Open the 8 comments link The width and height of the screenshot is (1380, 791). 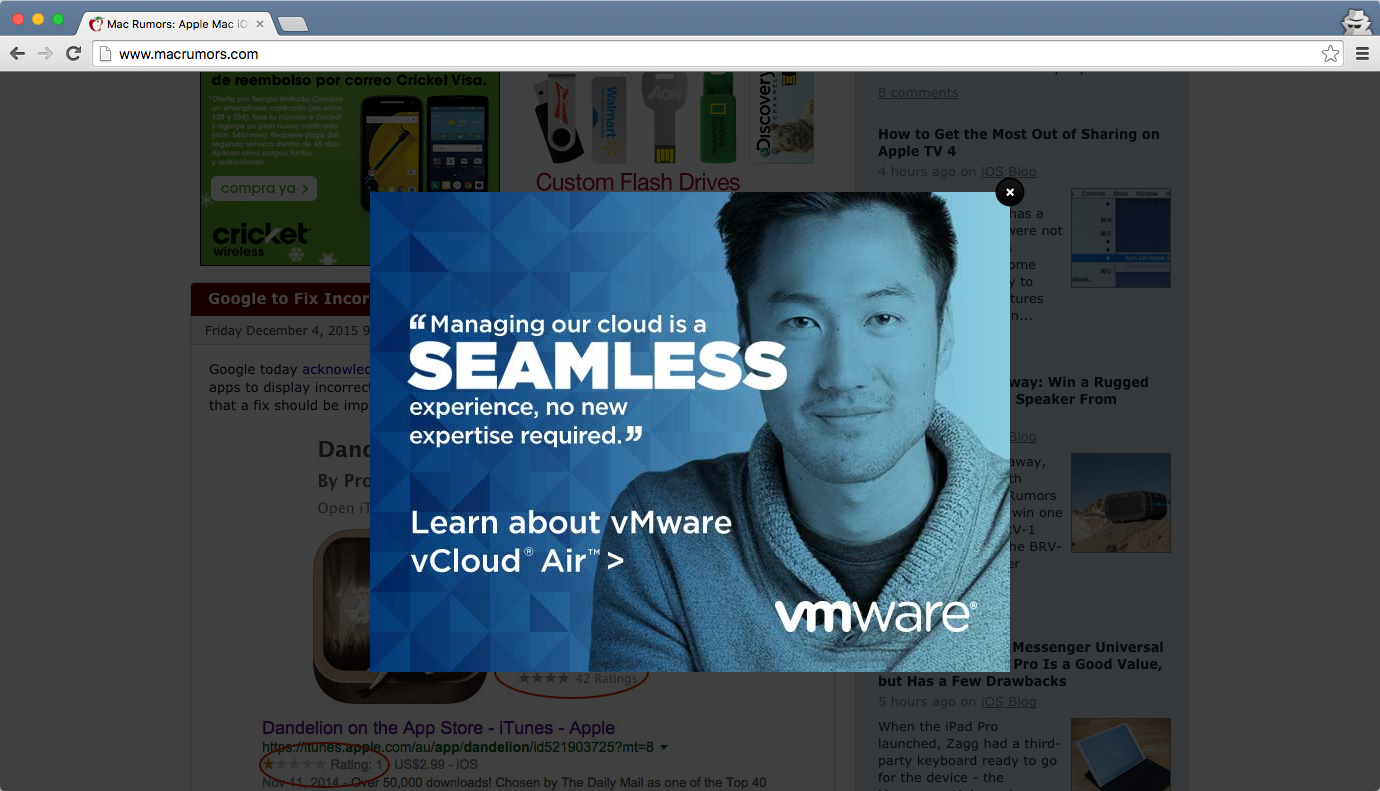point(918,92)
